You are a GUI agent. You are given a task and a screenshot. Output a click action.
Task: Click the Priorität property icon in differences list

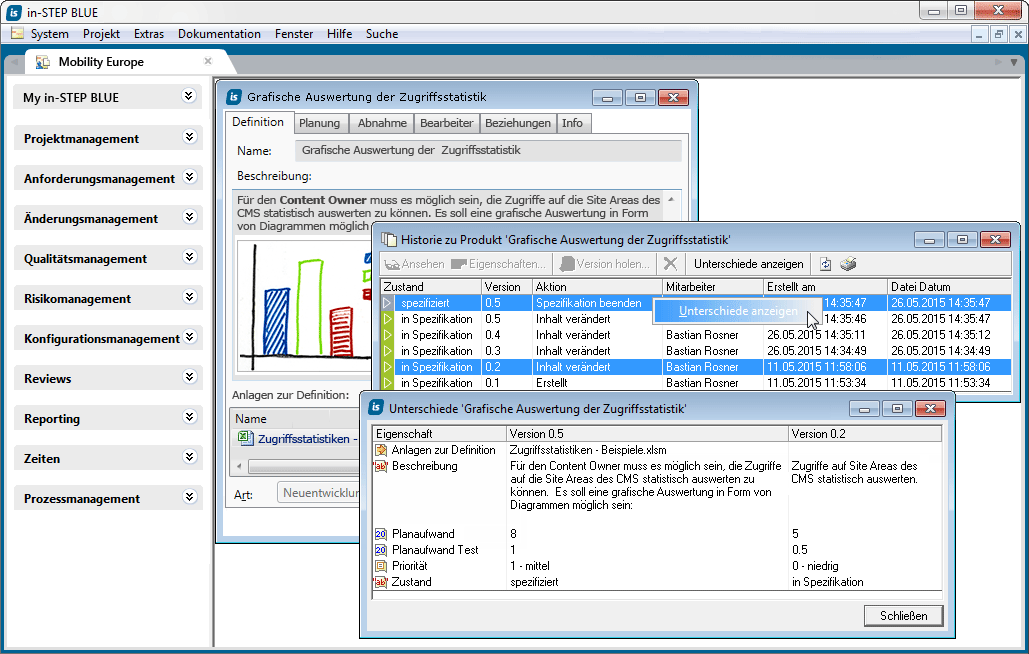(380, 565)
